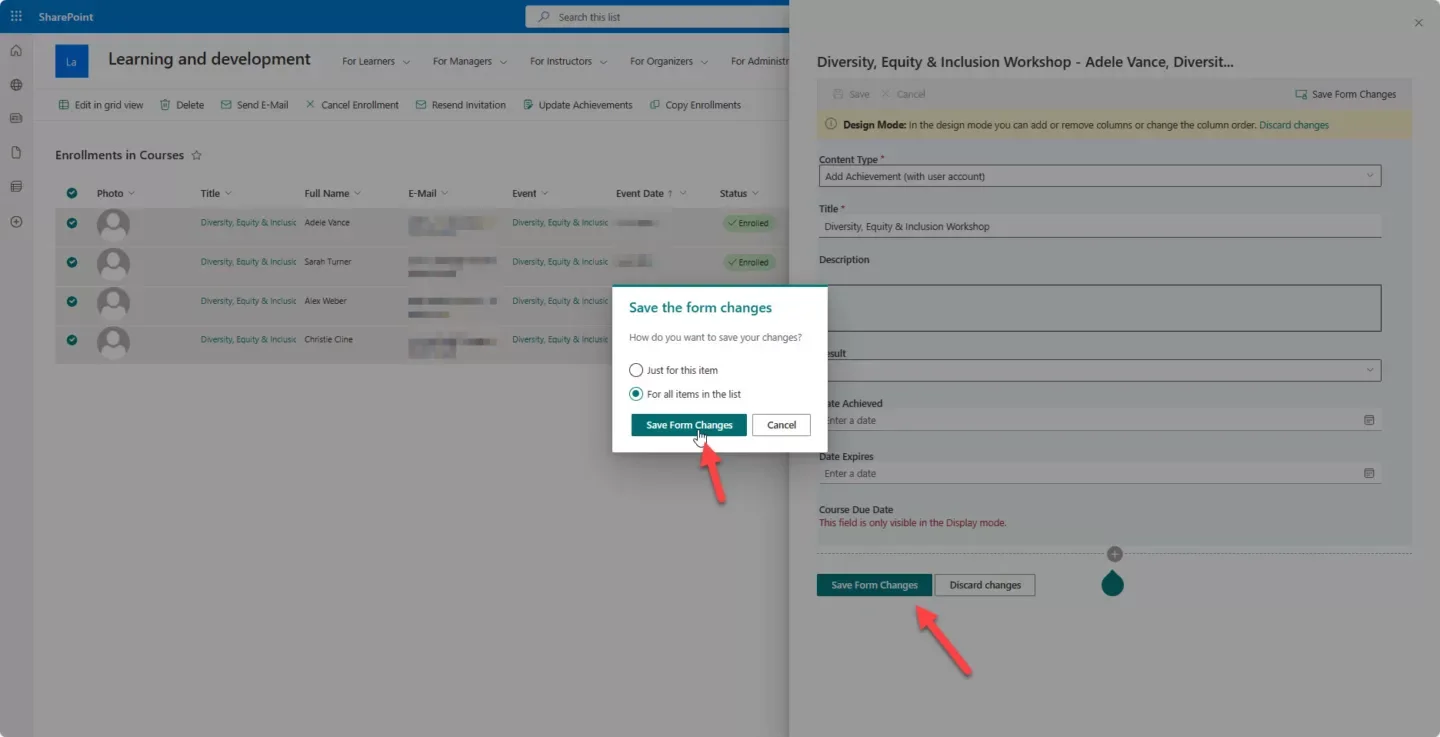Select 'For all items in the list' radio
Image resolution: width=1440 pixels, height=737 pixels.
636,394
